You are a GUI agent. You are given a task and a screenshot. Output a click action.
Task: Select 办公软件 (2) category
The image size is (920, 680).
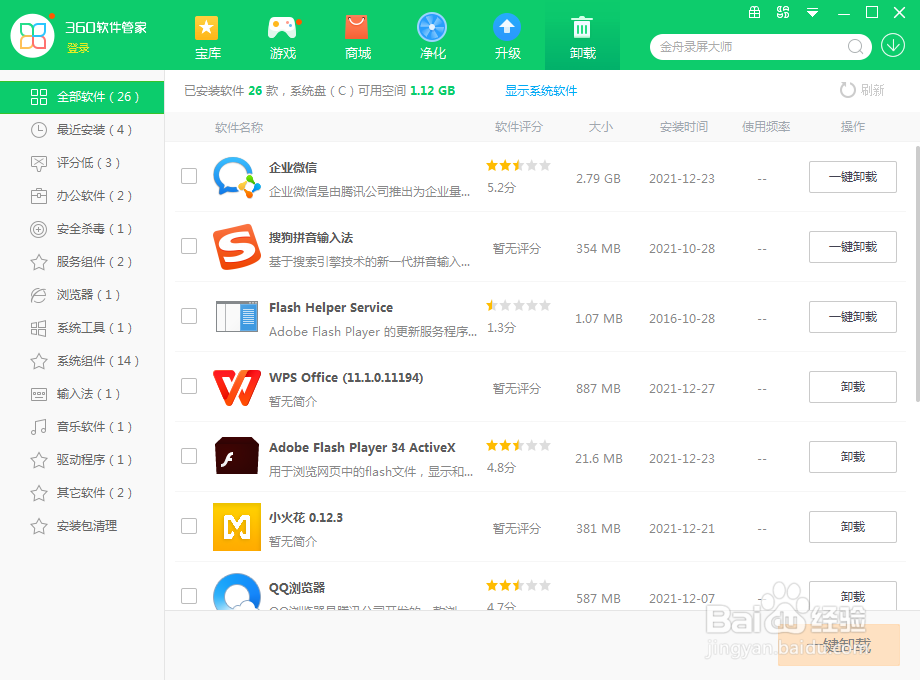[82, 196]
